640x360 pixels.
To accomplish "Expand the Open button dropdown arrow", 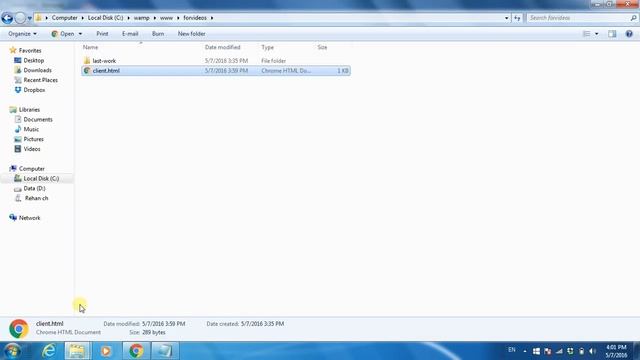I will pos(80,34).
